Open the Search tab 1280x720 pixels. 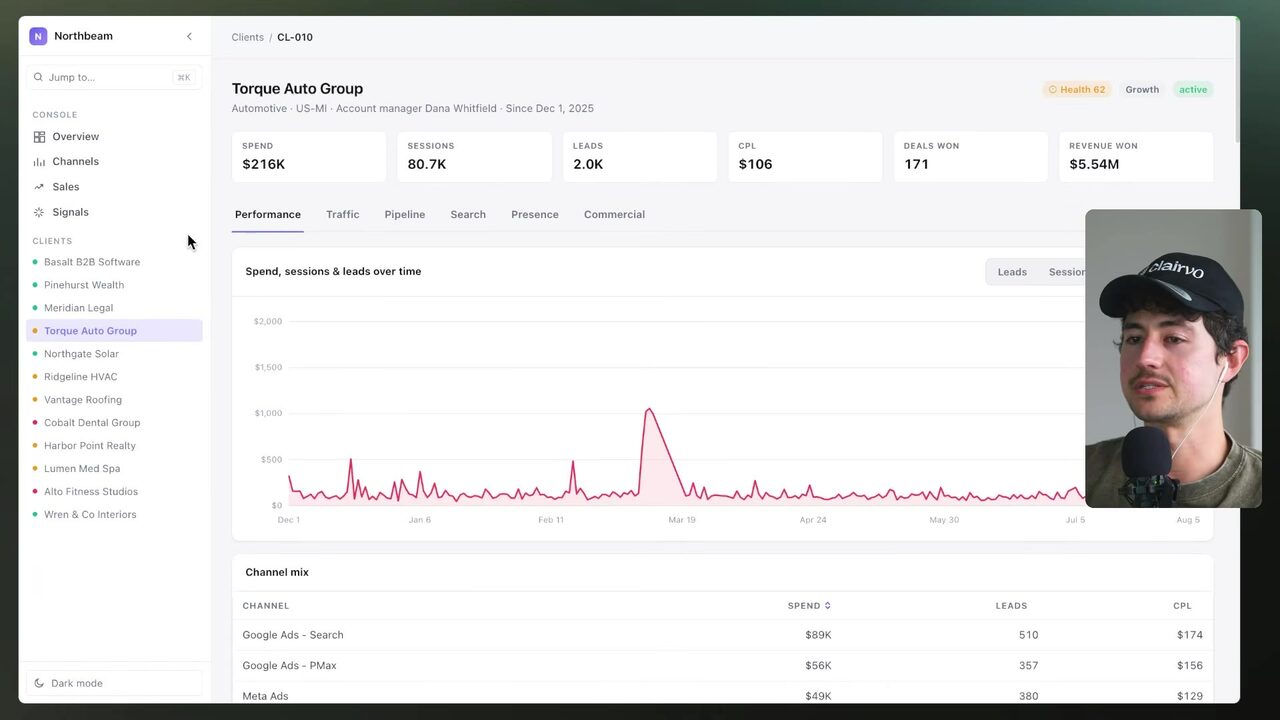click(468, 215)
